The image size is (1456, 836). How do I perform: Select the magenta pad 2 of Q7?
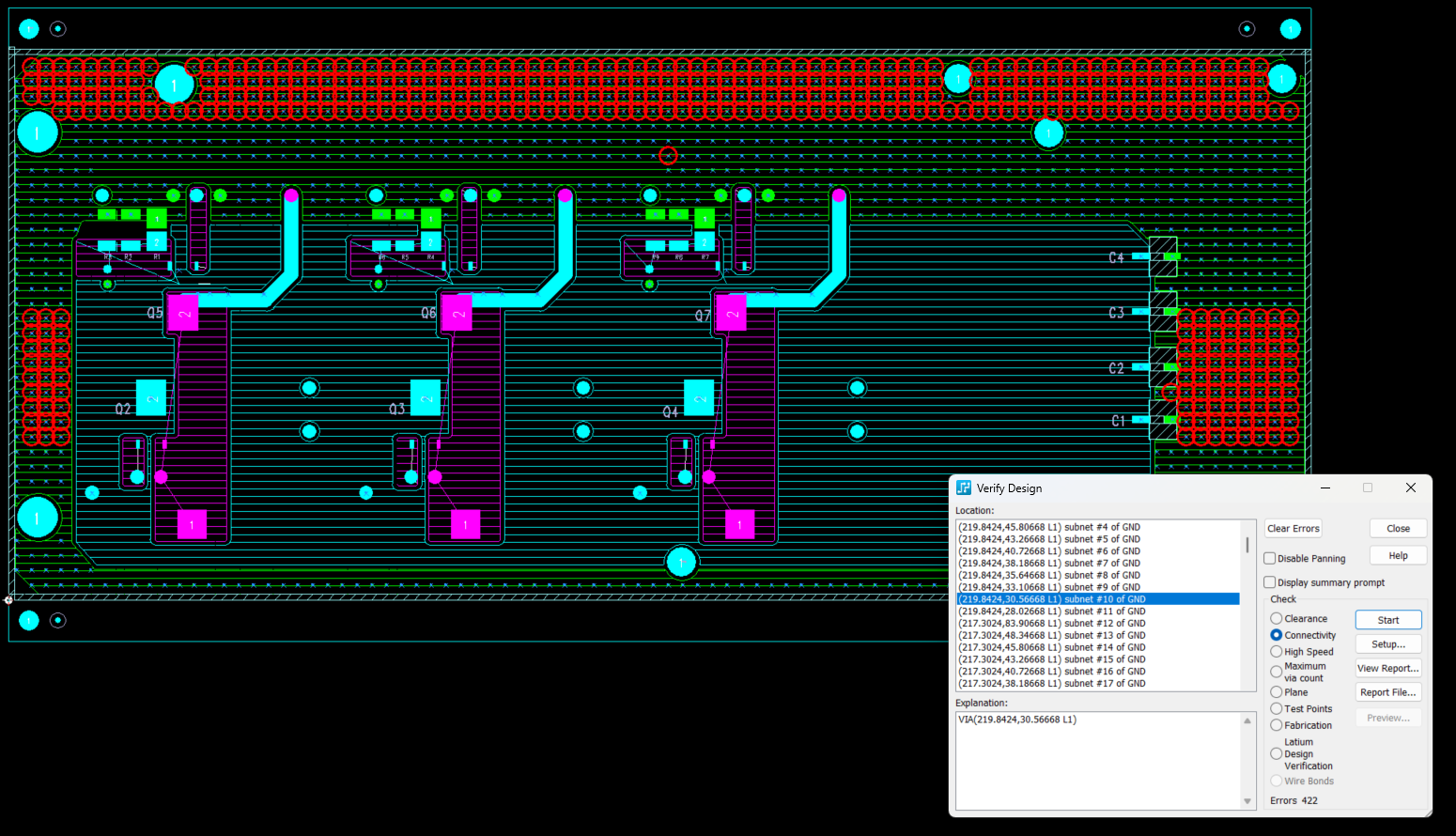[x=731, y=313]
